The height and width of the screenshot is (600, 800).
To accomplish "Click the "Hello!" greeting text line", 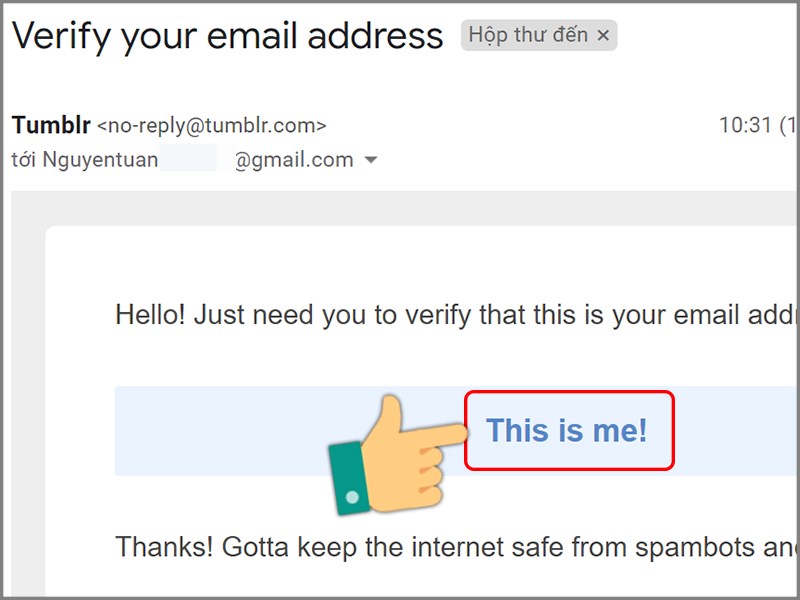I will click(300, 313).
